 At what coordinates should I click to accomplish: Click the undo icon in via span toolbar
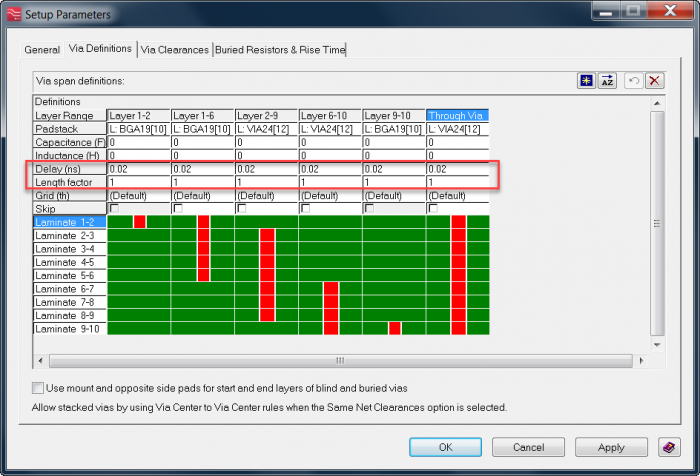633,81
